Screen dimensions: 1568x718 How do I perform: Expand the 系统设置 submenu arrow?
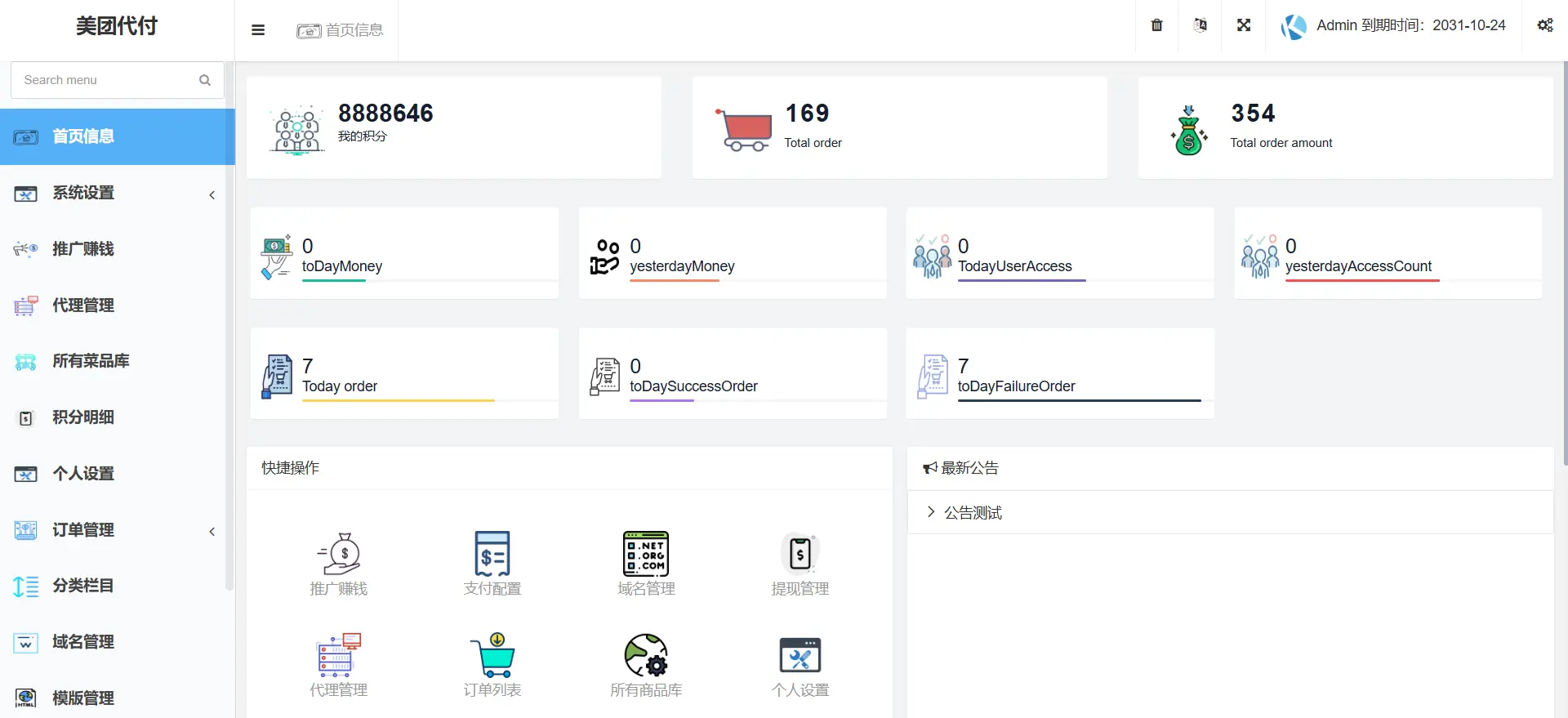[212, 194]
